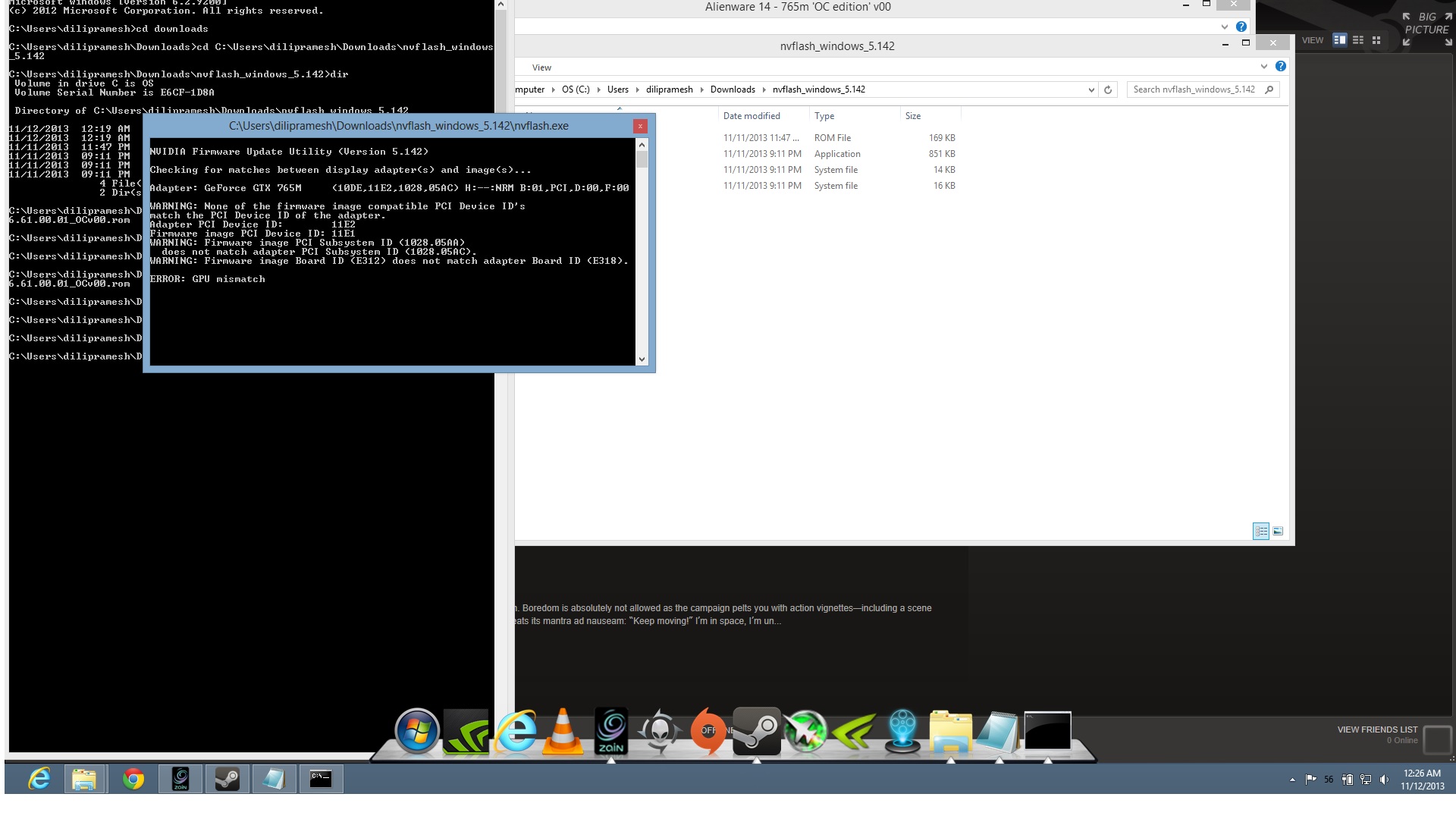Screen dimensions: 1456x819
Task: Open the volume speaker tray icon
Action: tap(1384, 780)
